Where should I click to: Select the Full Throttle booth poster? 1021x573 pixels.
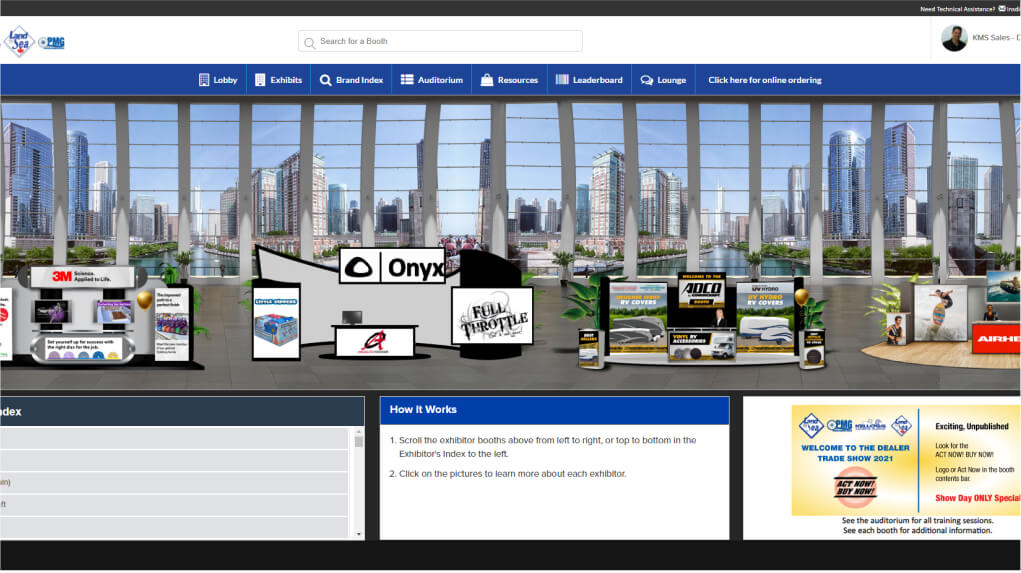[x=492, y=316]
